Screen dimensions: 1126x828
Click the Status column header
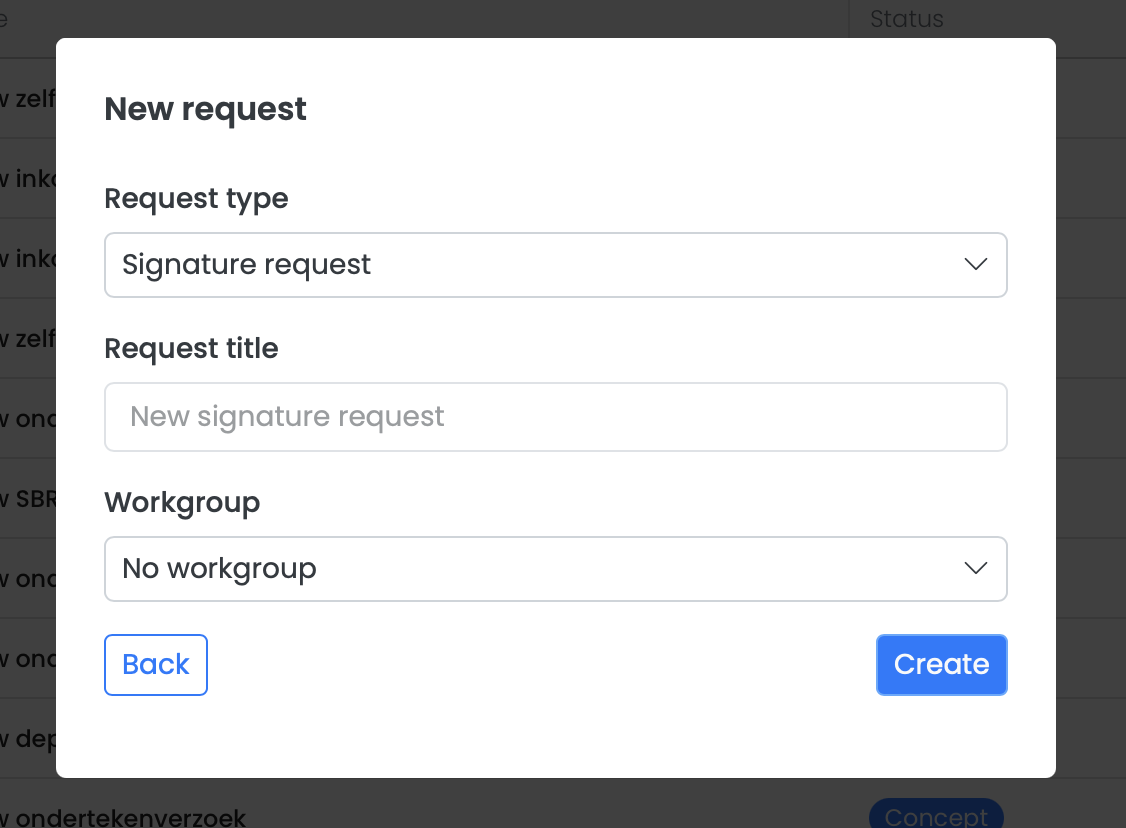tap(906, 18)
